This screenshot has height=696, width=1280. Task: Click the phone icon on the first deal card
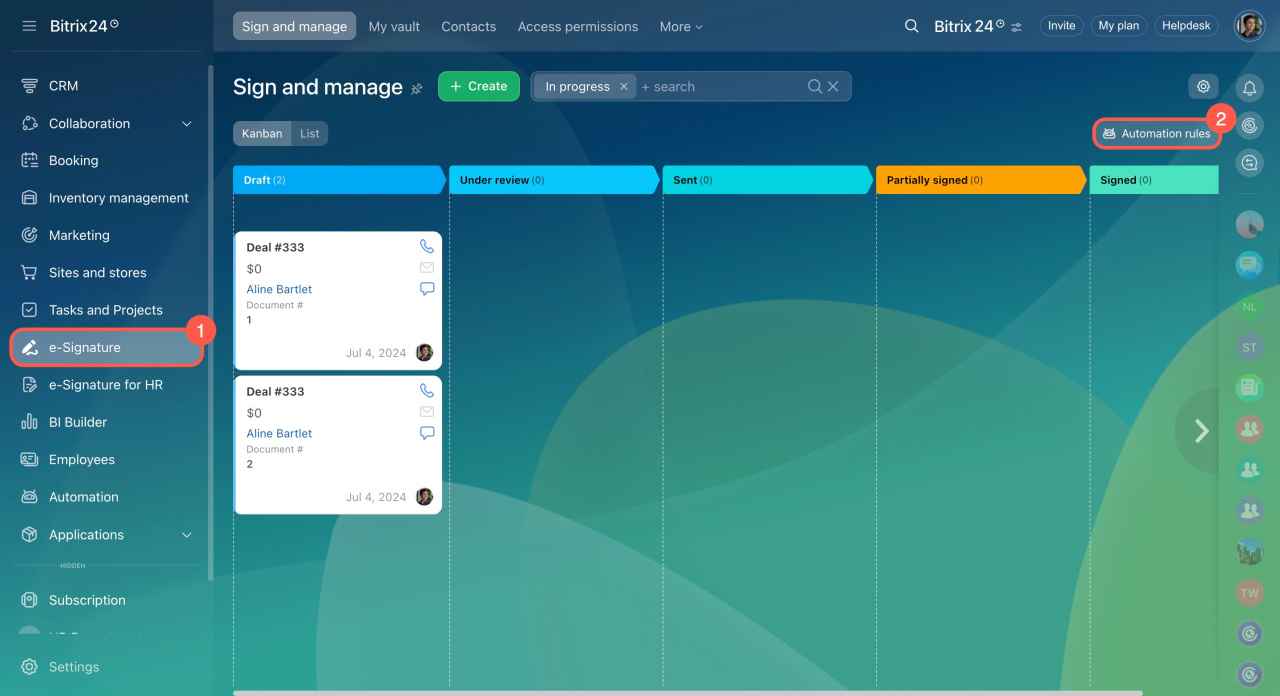pos(427,246)
